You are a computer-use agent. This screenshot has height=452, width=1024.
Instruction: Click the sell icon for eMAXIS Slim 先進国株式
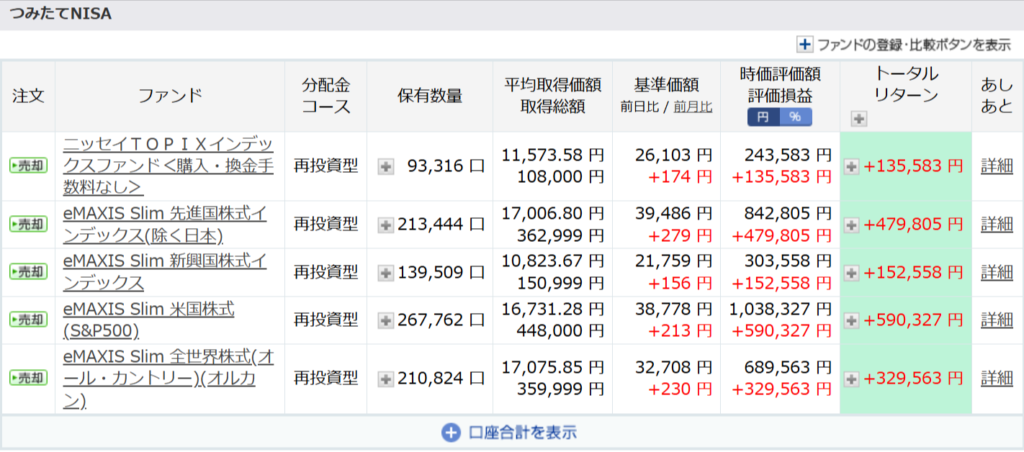[x=27, y=224]
